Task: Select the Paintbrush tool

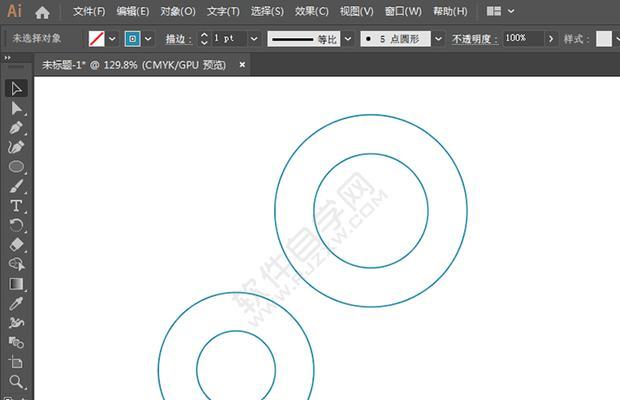Action: [16, 186]
